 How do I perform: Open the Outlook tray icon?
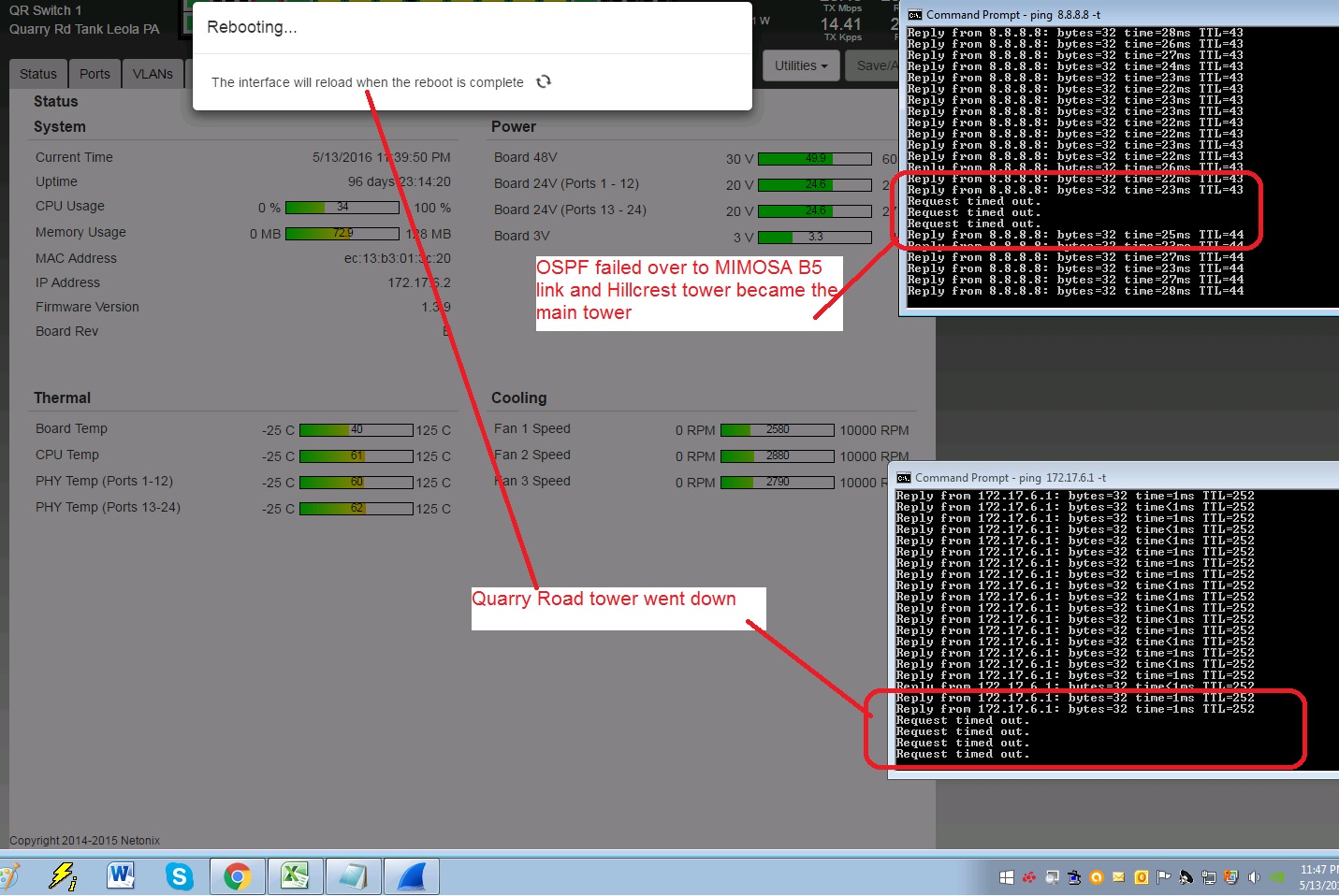1141,877
